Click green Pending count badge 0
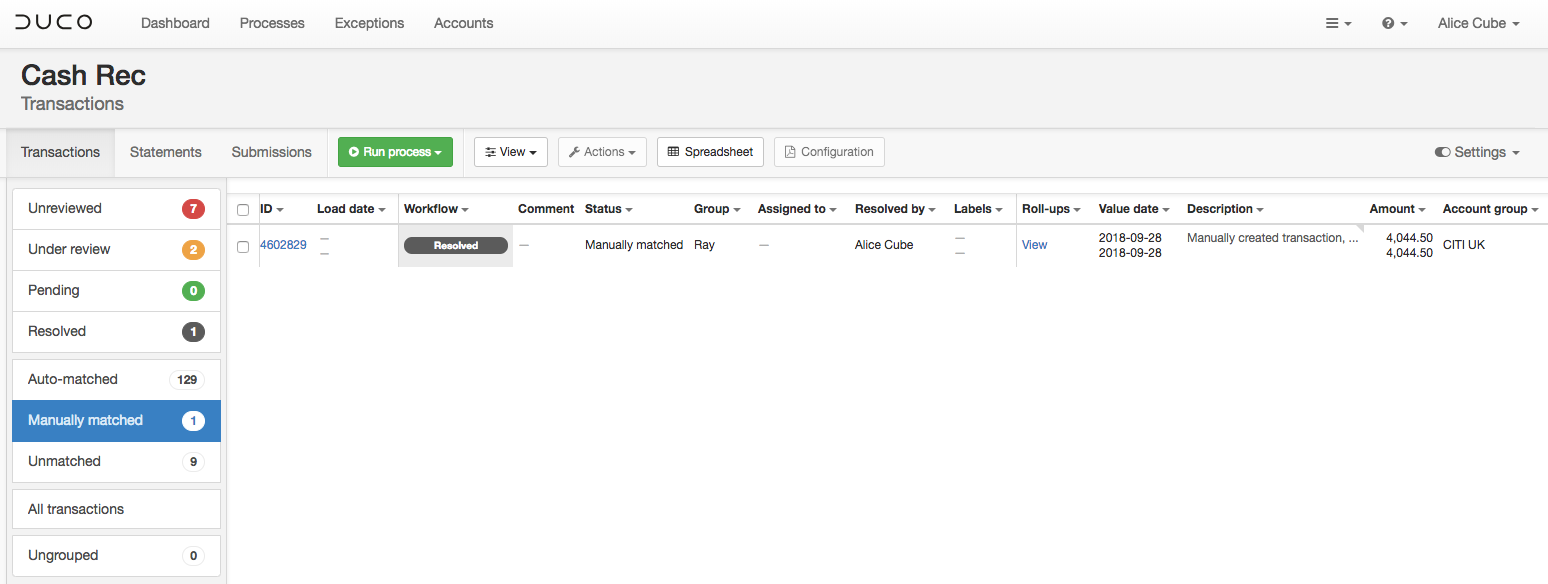The width and height of the screenshot is (1548, 584). [x=193, y=291]
